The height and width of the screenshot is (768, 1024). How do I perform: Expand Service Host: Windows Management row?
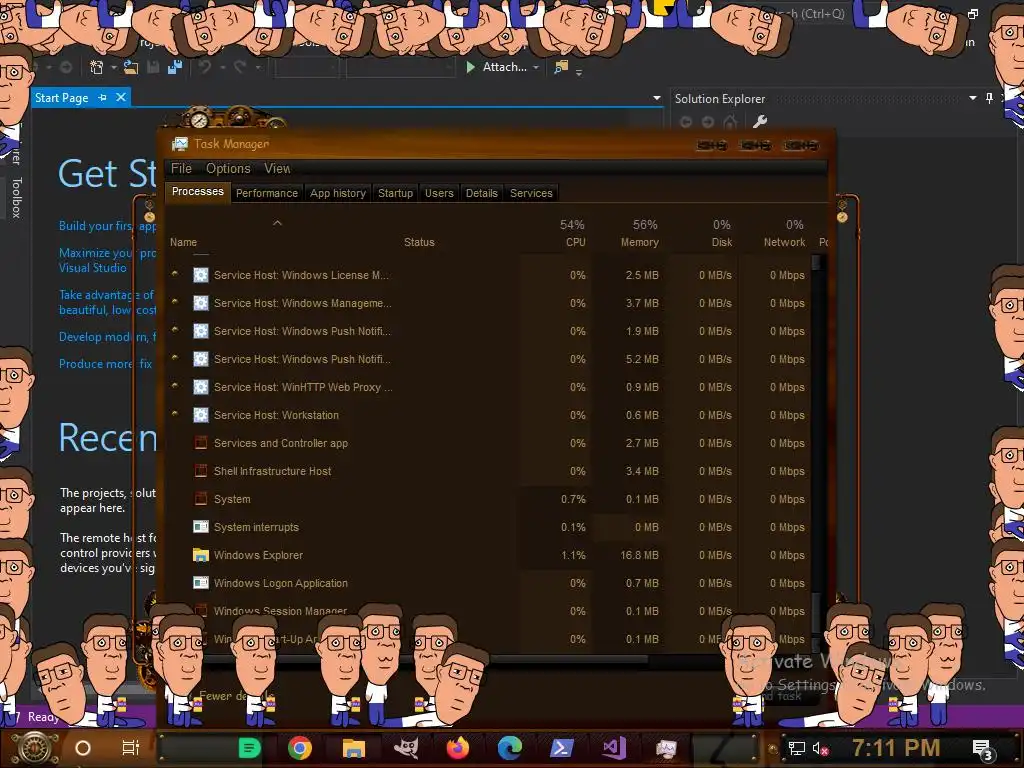(x=174, y=302)
